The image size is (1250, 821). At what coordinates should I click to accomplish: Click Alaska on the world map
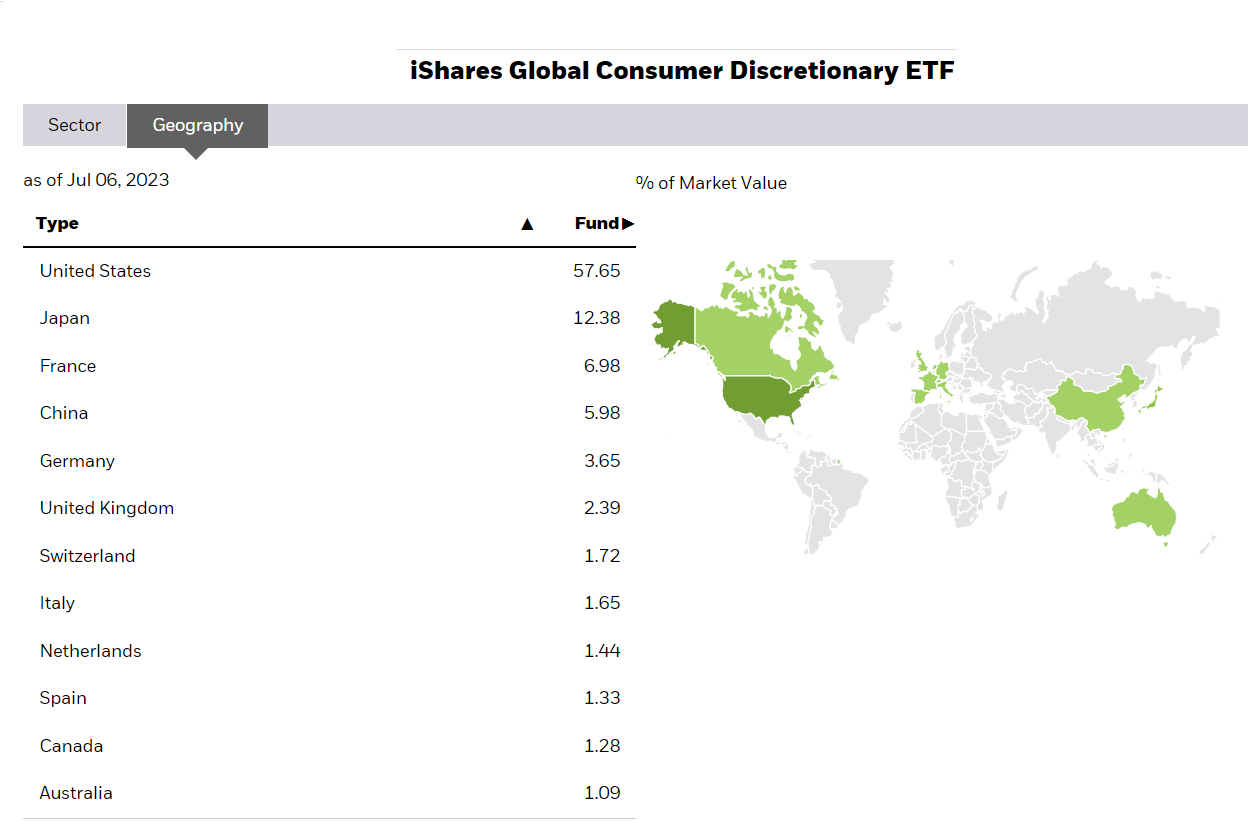point(676,323)
